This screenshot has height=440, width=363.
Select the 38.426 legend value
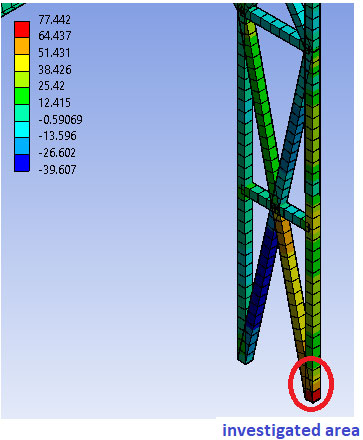55,70
